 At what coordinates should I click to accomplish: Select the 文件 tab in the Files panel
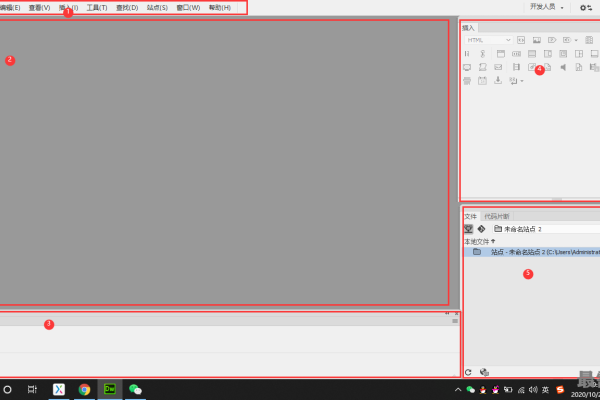(x=471, y=216)
